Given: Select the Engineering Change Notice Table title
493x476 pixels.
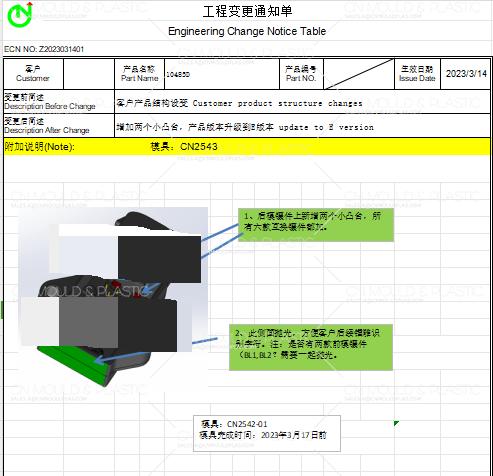Looking at the screenshot, I should point(247,31).
